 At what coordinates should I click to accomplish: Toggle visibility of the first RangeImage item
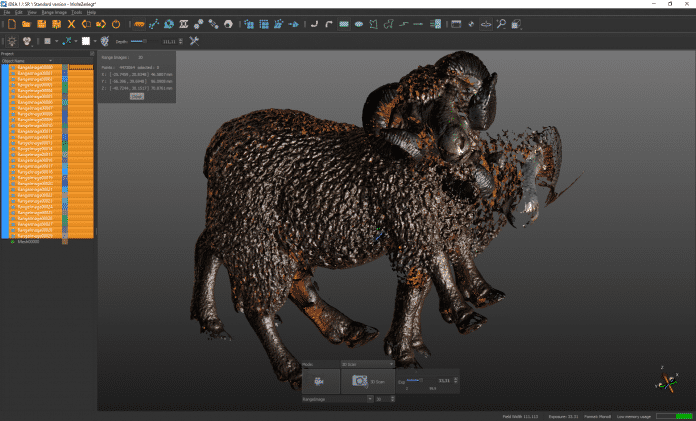coord(12,67)
